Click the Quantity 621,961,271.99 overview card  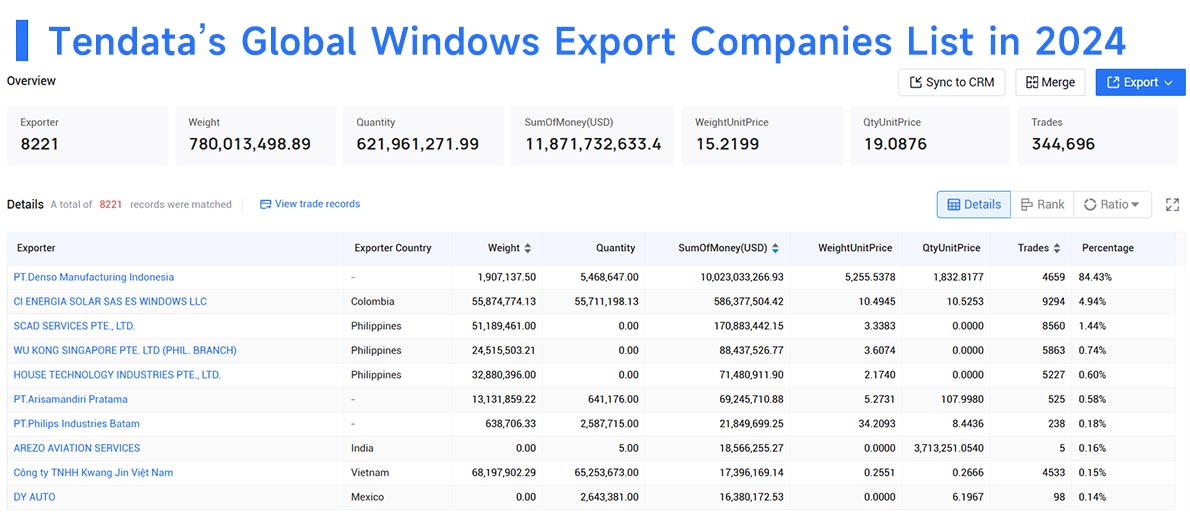click(423, 136)
